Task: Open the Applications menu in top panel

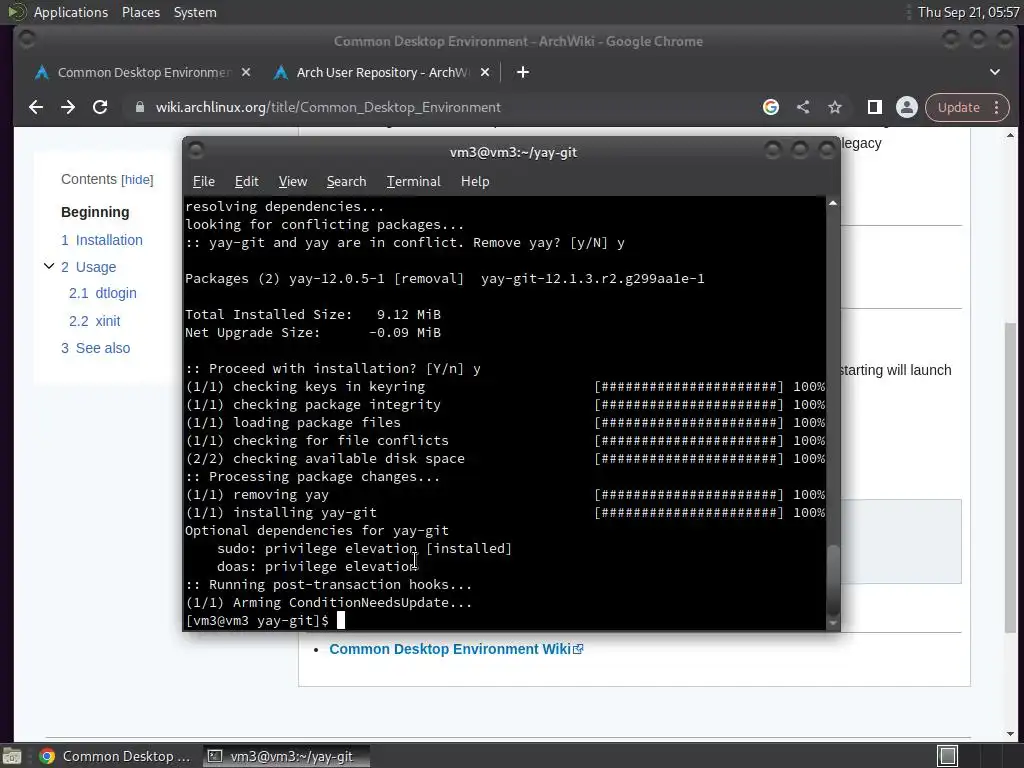Action: [x=71, y=12]
